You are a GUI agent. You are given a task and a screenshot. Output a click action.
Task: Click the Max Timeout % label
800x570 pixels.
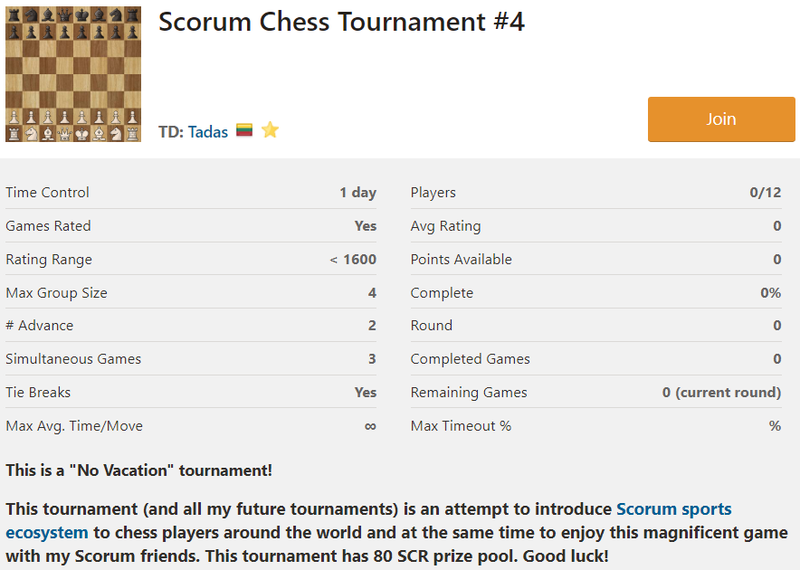tap(461, 426)
